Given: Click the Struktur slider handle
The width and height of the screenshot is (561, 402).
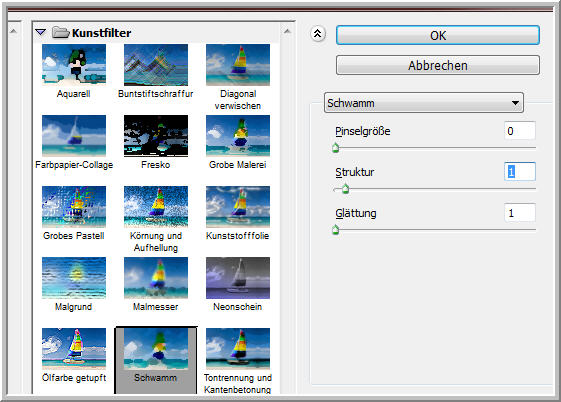Looking at the screenshot, I should [x=345, y=188].
